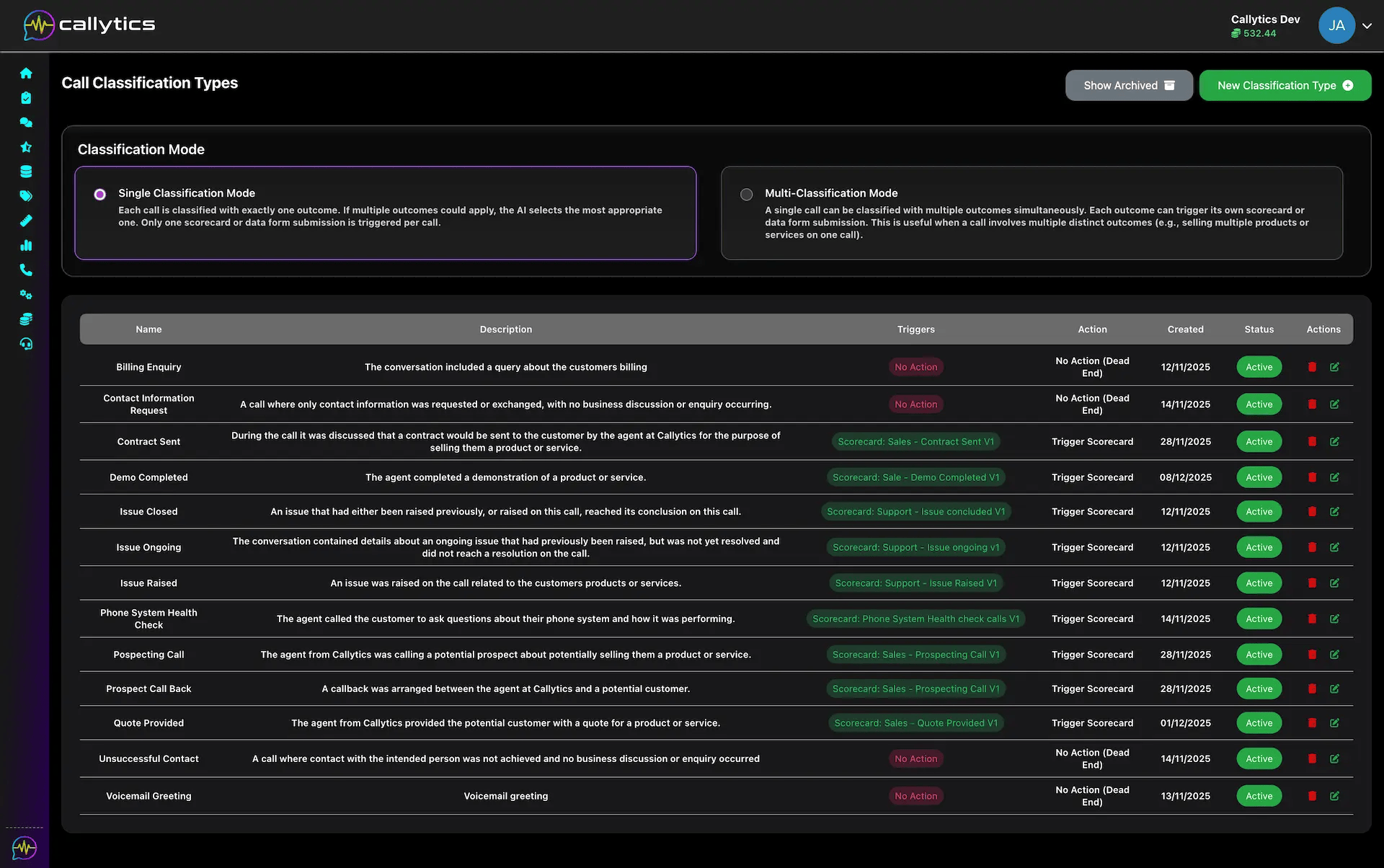Click the Triggers column header
The width and height of the screenshot is (1384, 868).
pyautogui.click(x=915, y=329)
